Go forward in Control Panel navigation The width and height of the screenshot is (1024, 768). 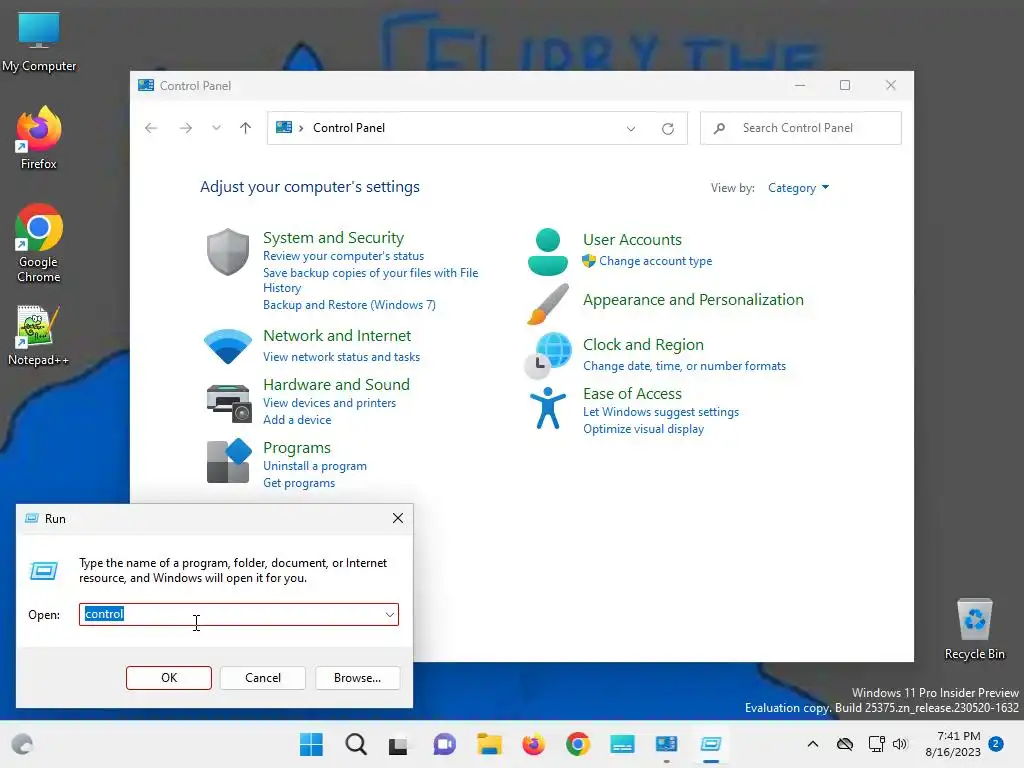pyautogui.click(x=185, y=128)
